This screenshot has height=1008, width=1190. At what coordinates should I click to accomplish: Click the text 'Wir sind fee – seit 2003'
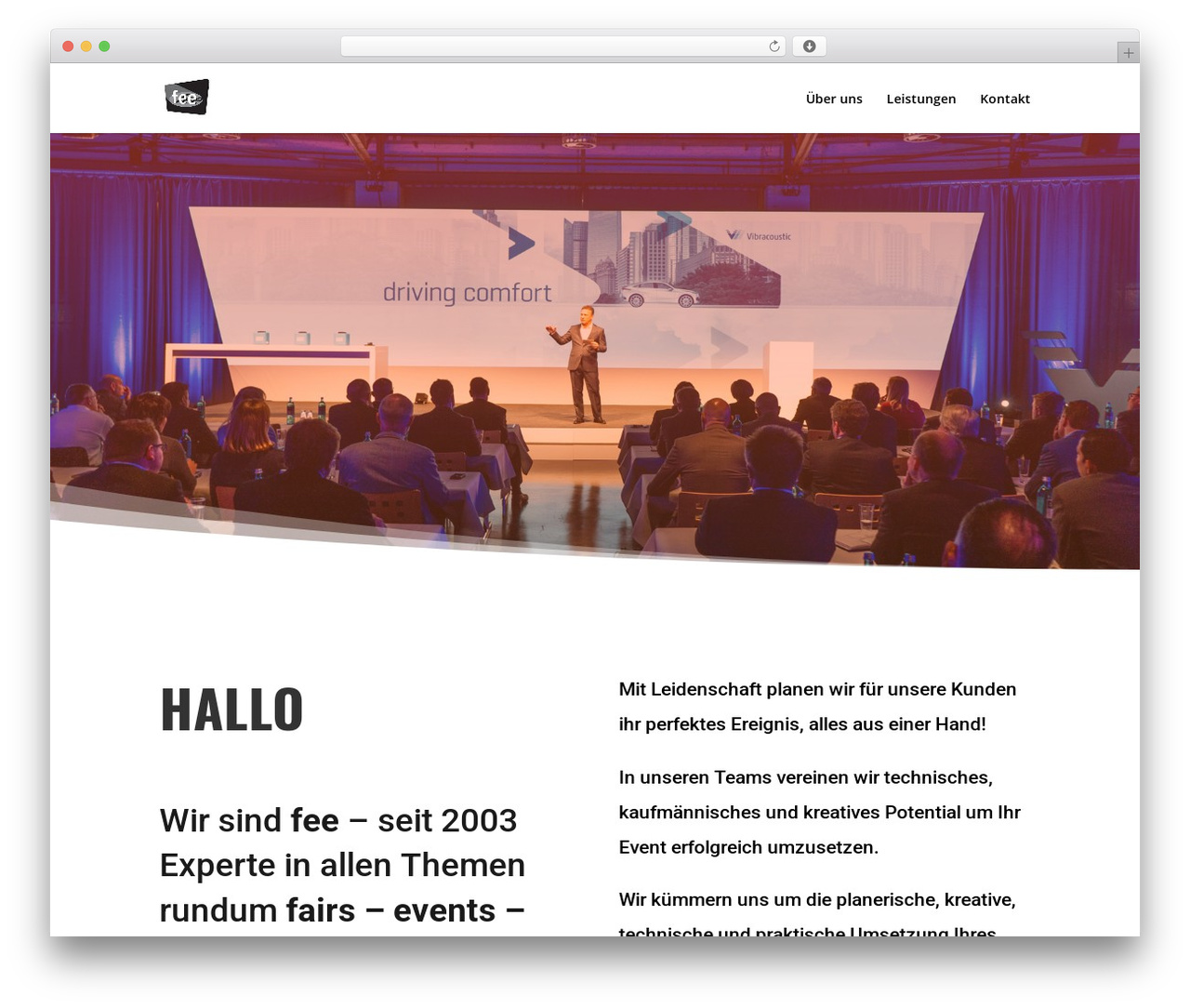click(338, 820)
